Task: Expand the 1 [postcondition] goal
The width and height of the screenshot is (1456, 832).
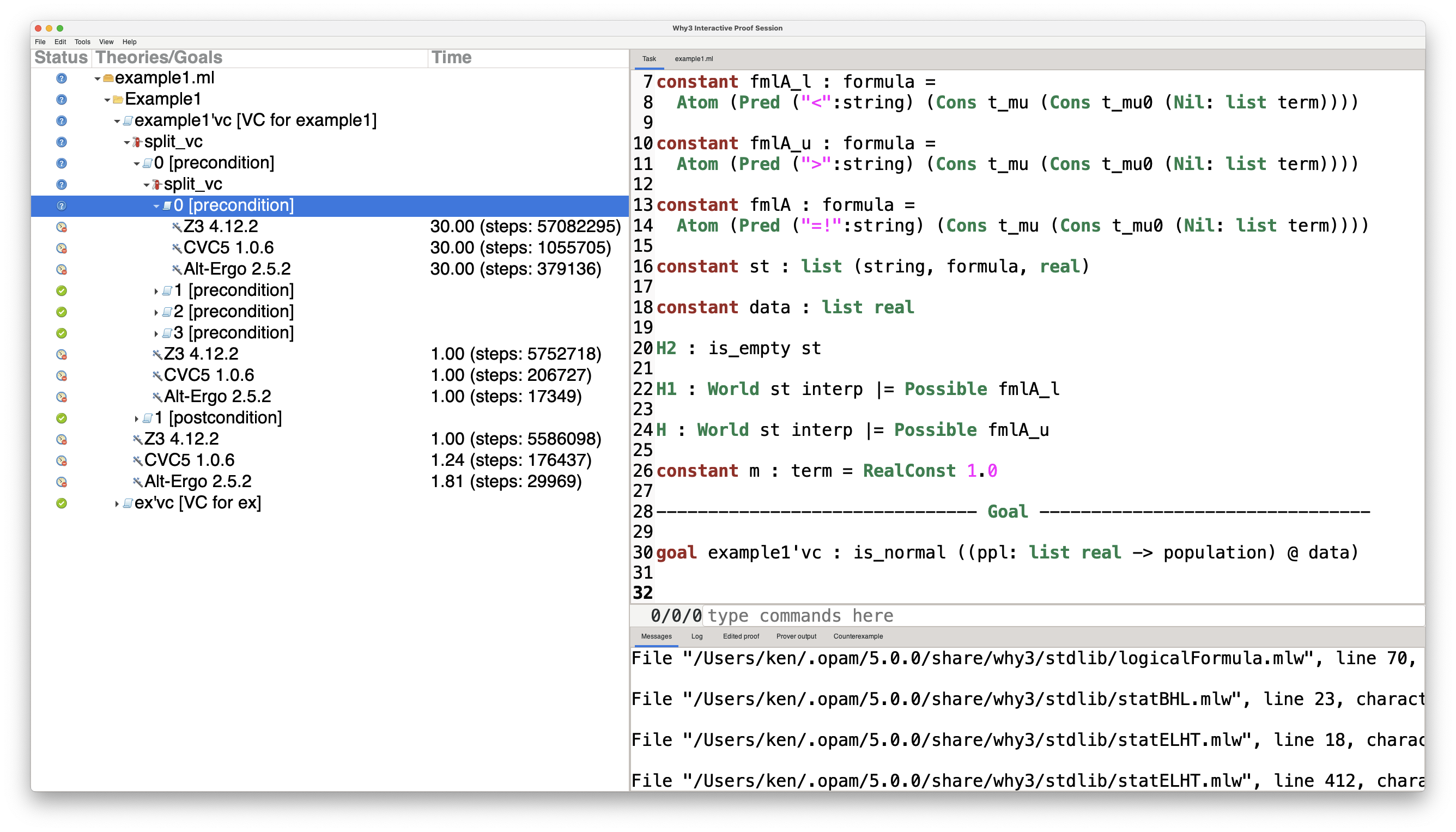Action: (x=136, y=418)
